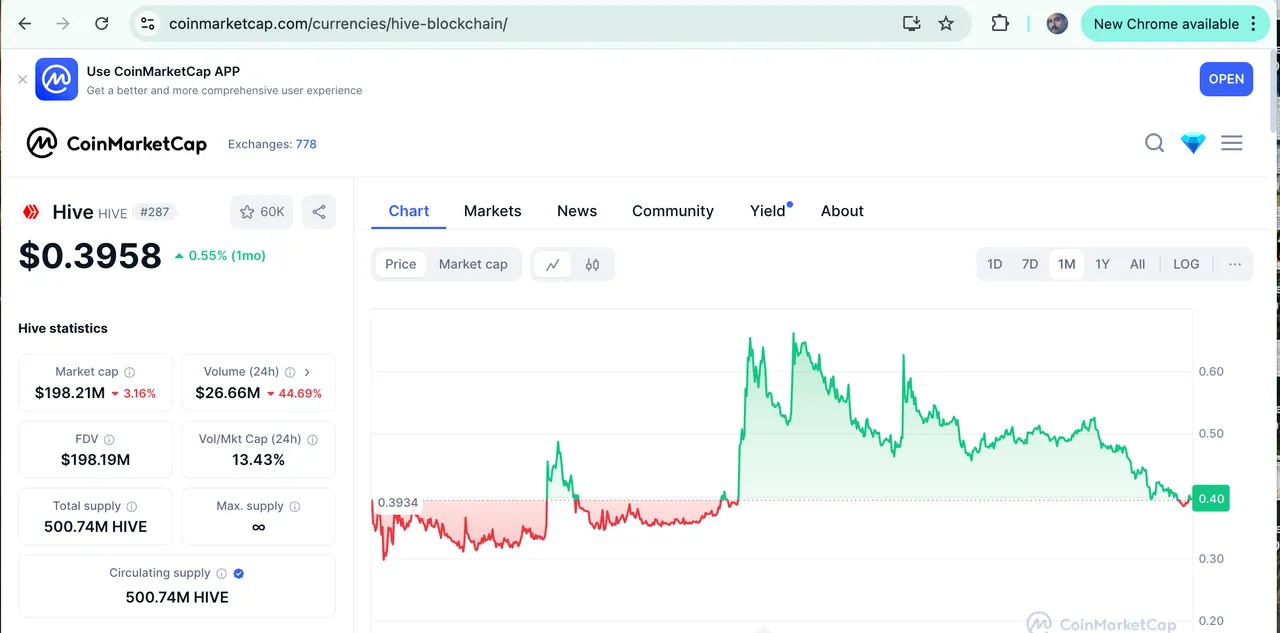Click the $0.3958 price value
1280x633 pixels.
(x=90, y=256)
